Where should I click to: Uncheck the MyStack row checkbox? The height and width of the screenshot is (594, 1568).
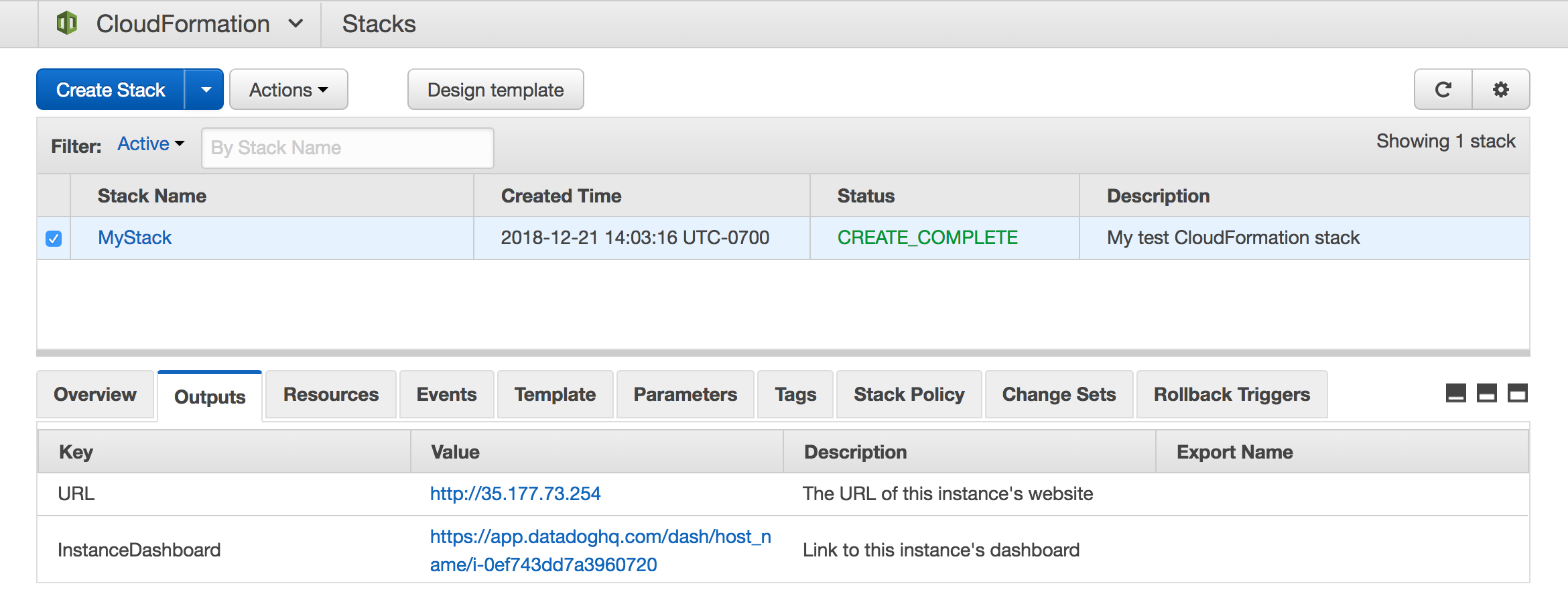click(54, 238)
